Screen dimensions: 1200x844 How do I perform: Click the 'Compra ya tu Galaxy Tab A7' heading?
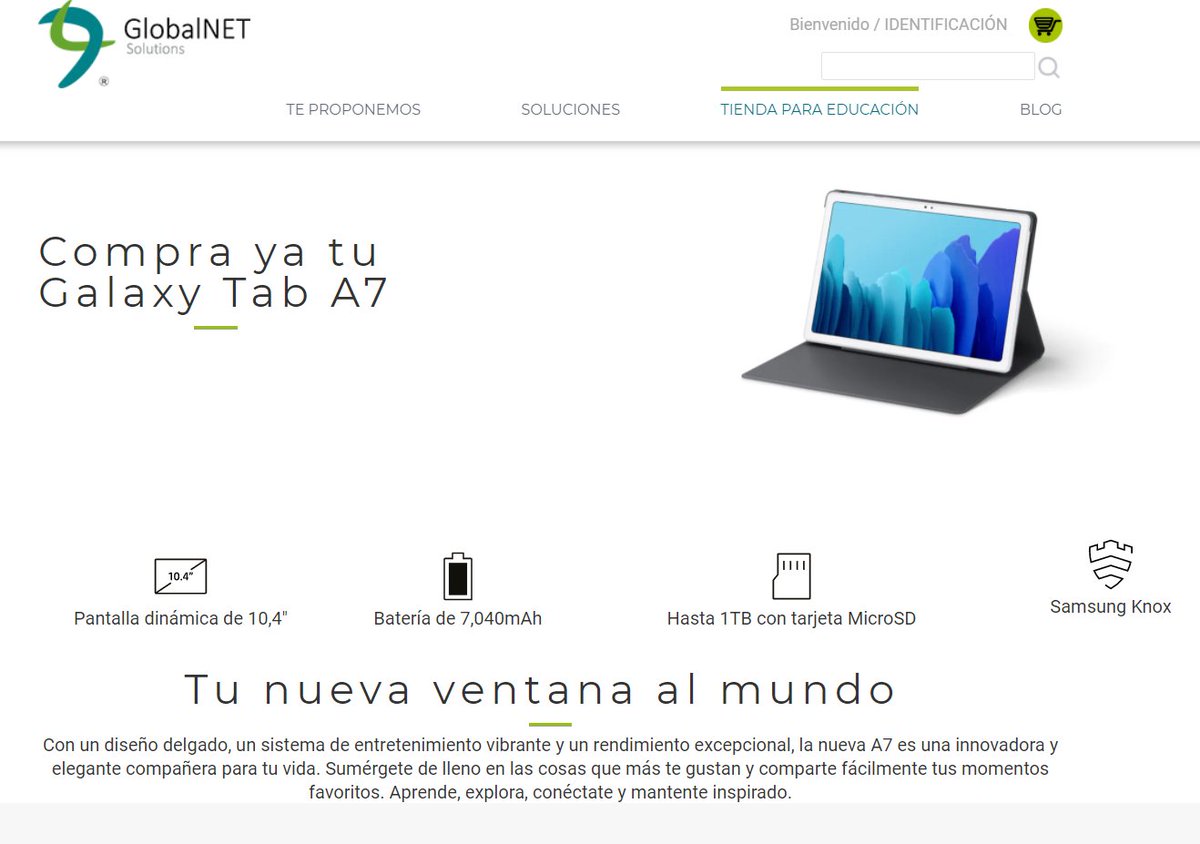tap(213, 272)
